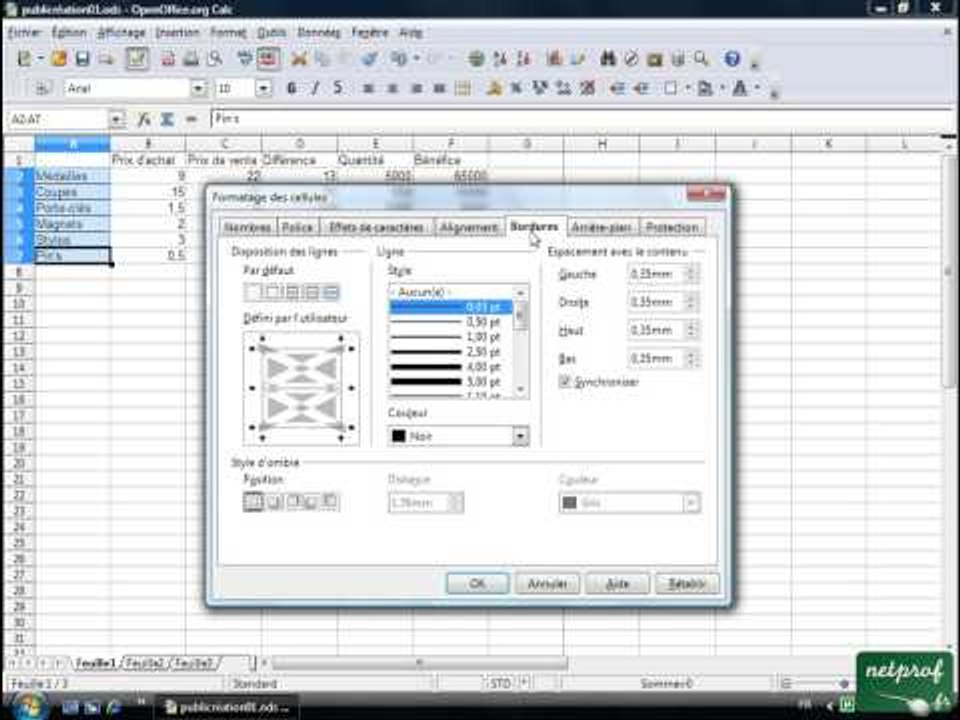The height and width of the screenshot is (720, 960).
Task: Click the Help question mark icon
Action: (732, 59)
